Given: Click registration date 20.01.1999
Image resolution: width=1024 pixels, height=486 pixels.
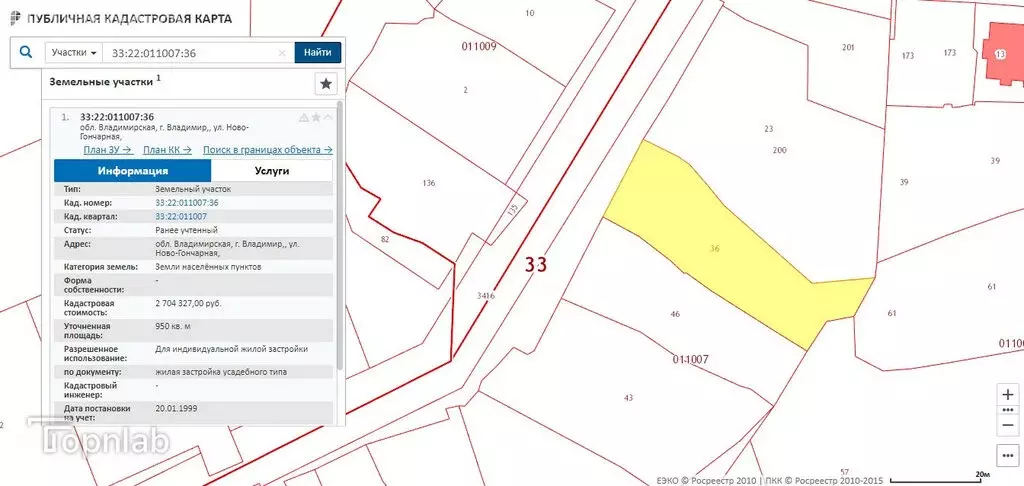Looking at the screenshot, I should tap(176, 408).
